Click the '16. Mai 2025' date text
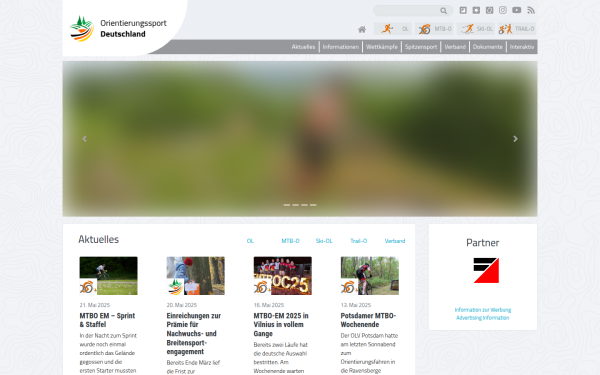Image resolution: width=600 pixels, height=375 pixels. pos(269,305)
